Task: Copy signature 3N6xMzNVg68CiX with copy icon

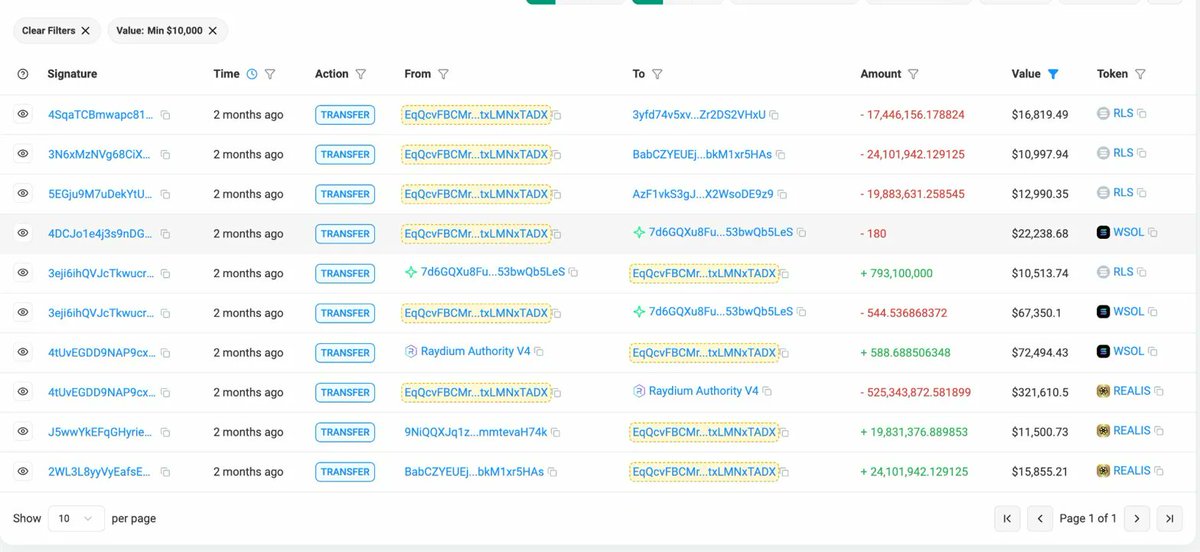Action: coord(165,155)
